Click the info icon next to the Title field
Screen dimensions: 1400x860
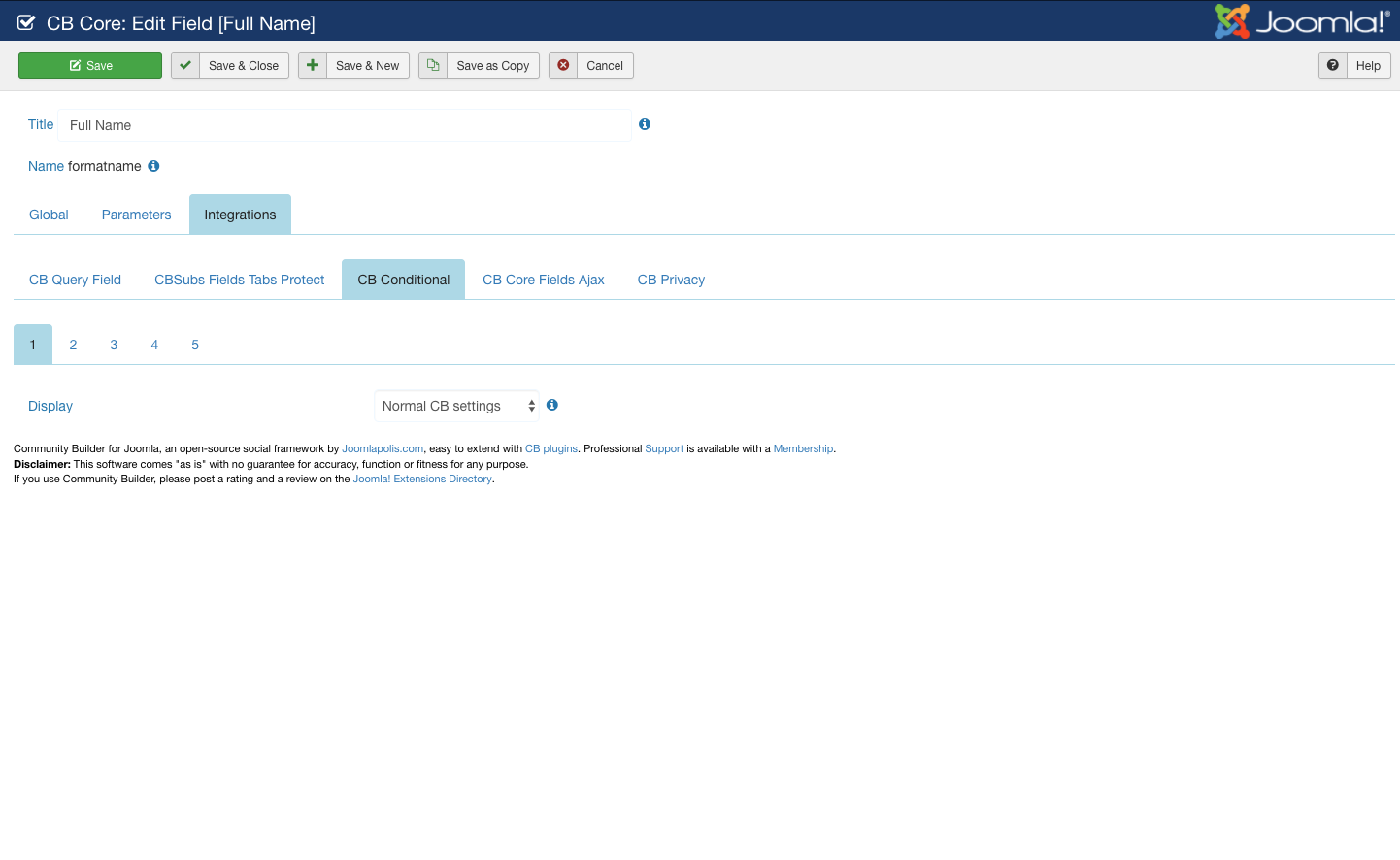(645, 124)
